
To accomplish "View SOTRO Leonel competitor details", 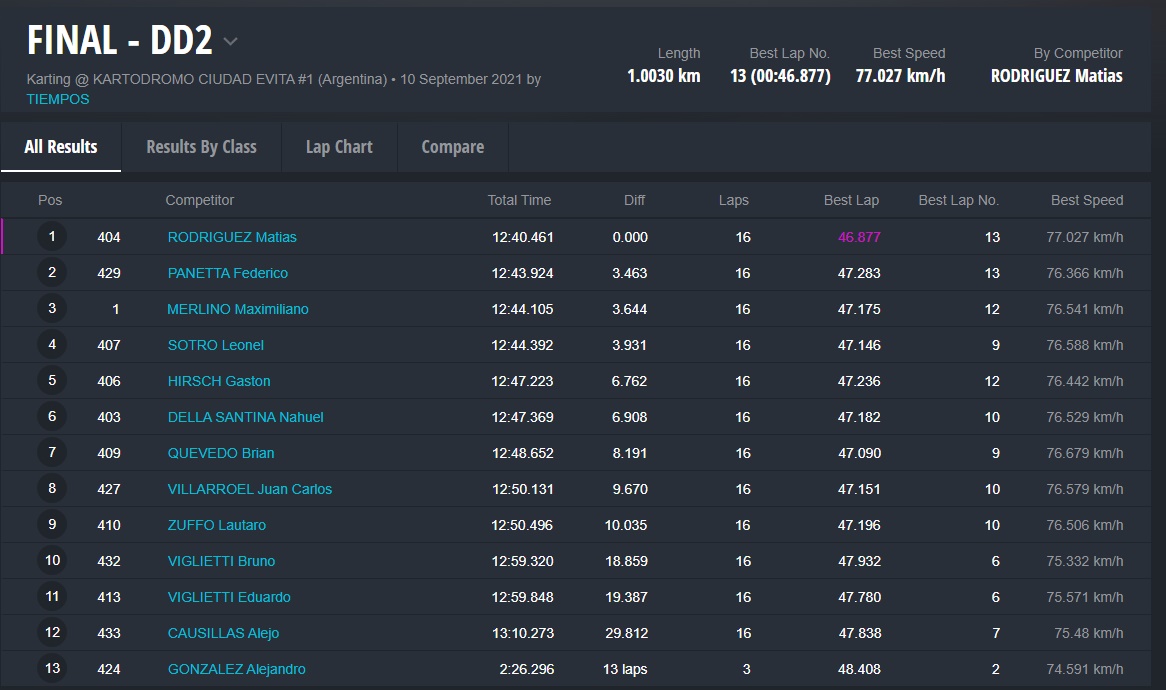I will click(x=216, y=345).
